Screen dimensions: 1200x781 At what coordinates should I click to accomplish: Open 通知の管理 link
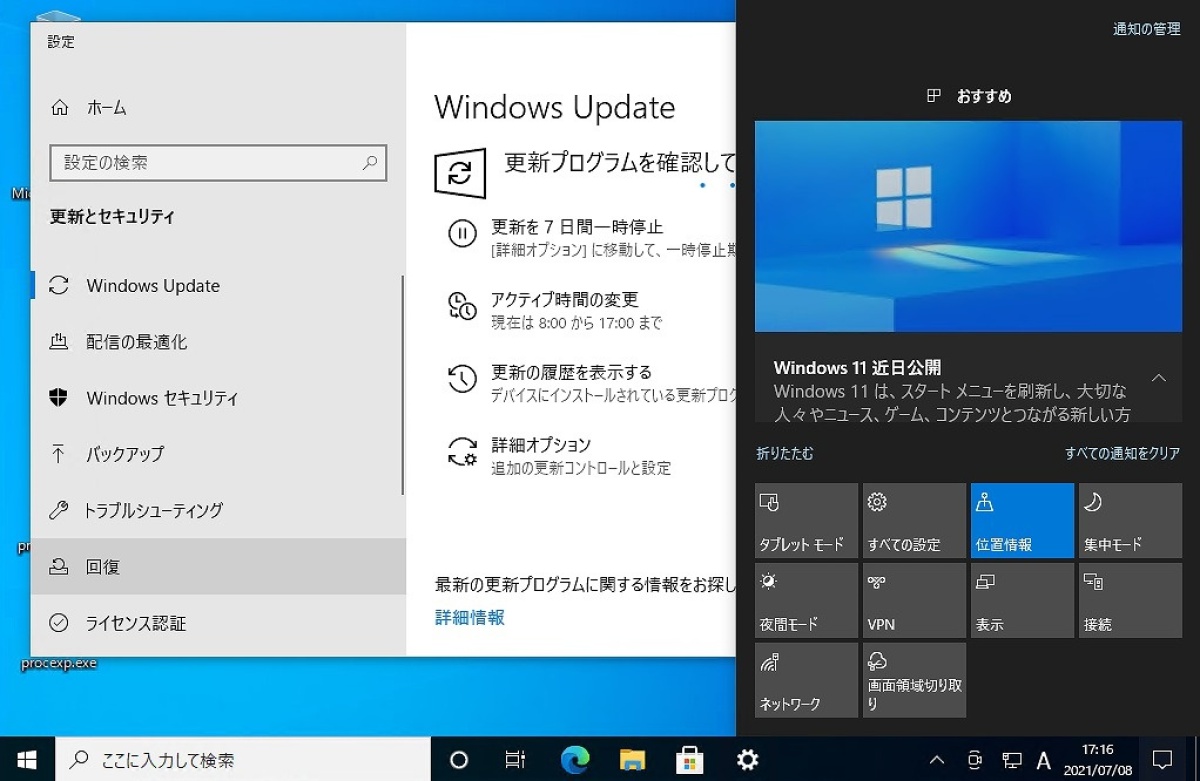[x=1147, y=29]
